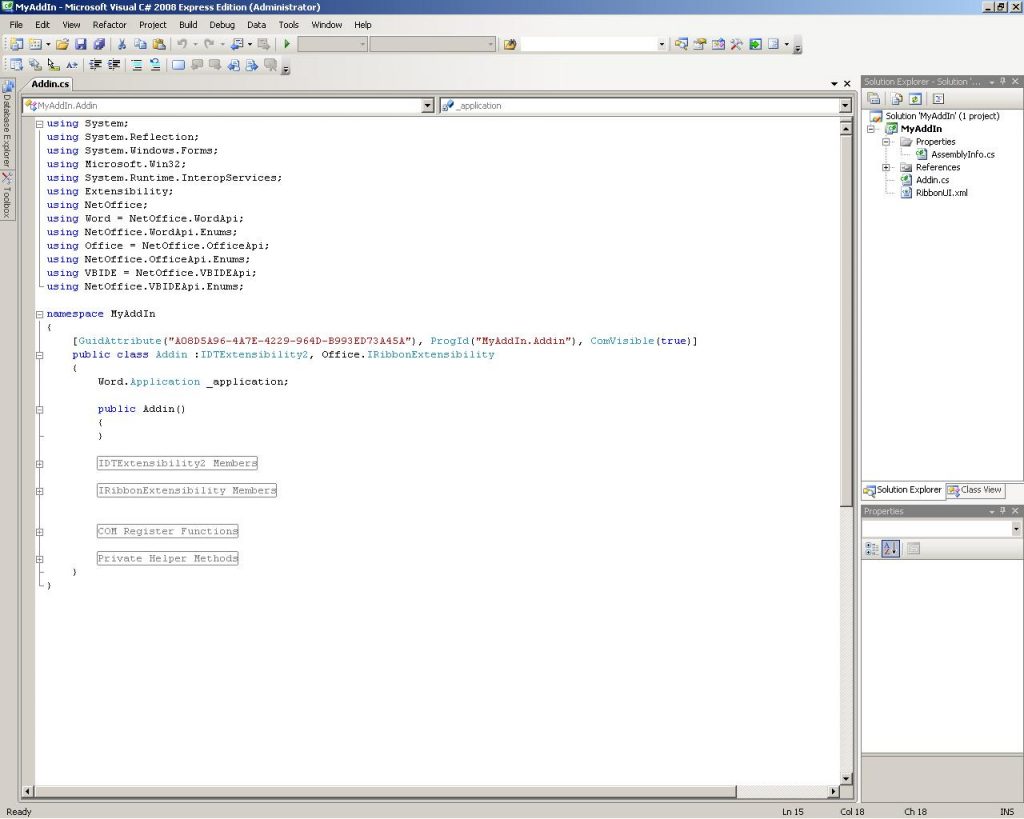Collapse the using directives block

tap(40, 123)
